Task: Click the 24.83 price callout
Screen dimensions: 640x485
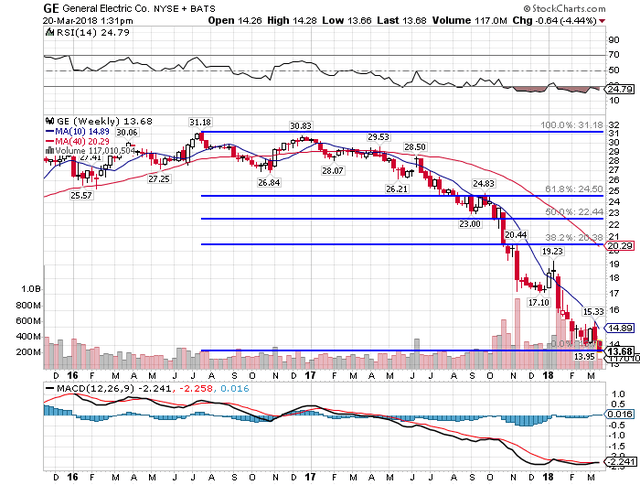Action: (484, 184)
